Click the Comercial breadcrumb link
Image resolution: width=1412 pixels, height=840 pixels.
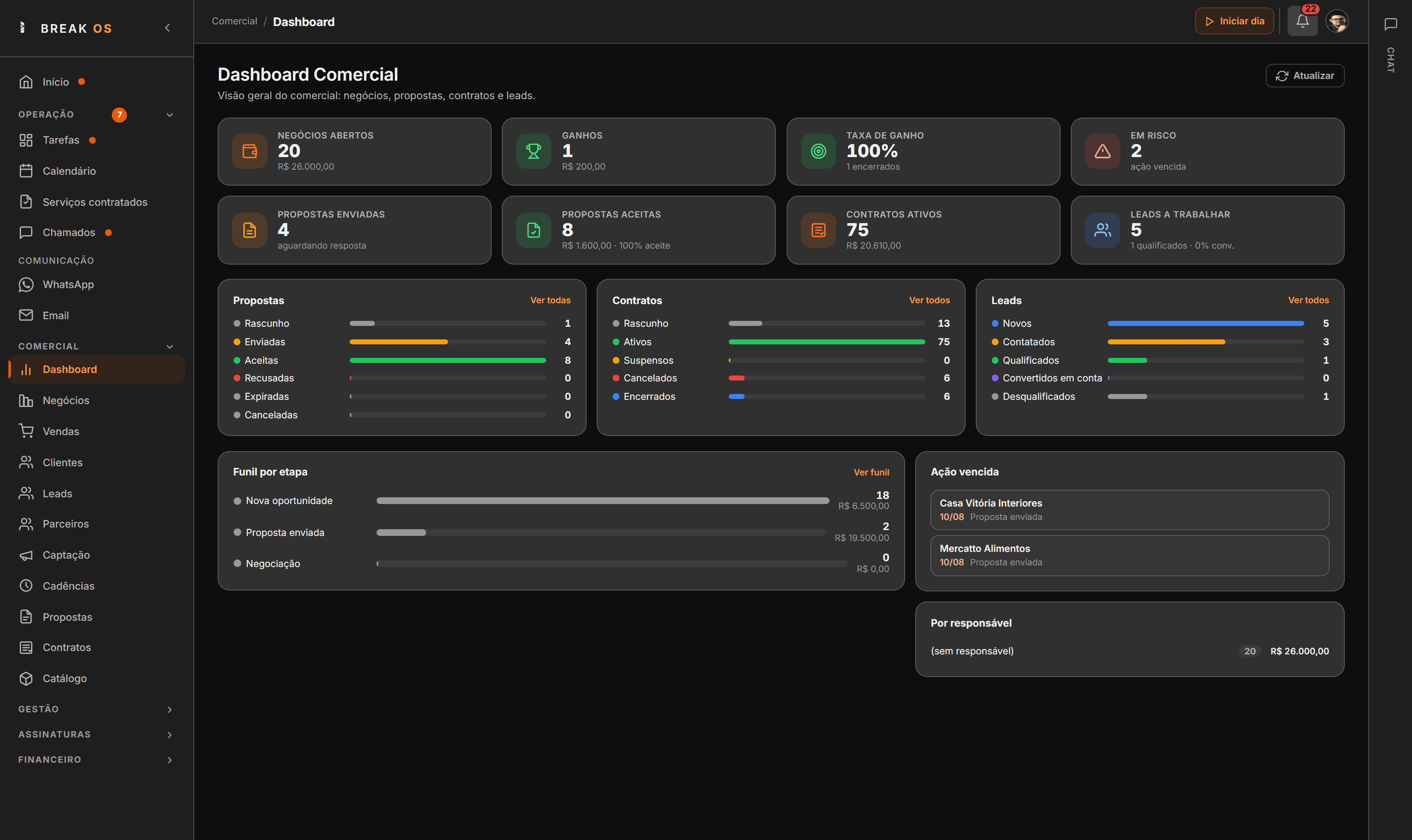coord(234,21)
